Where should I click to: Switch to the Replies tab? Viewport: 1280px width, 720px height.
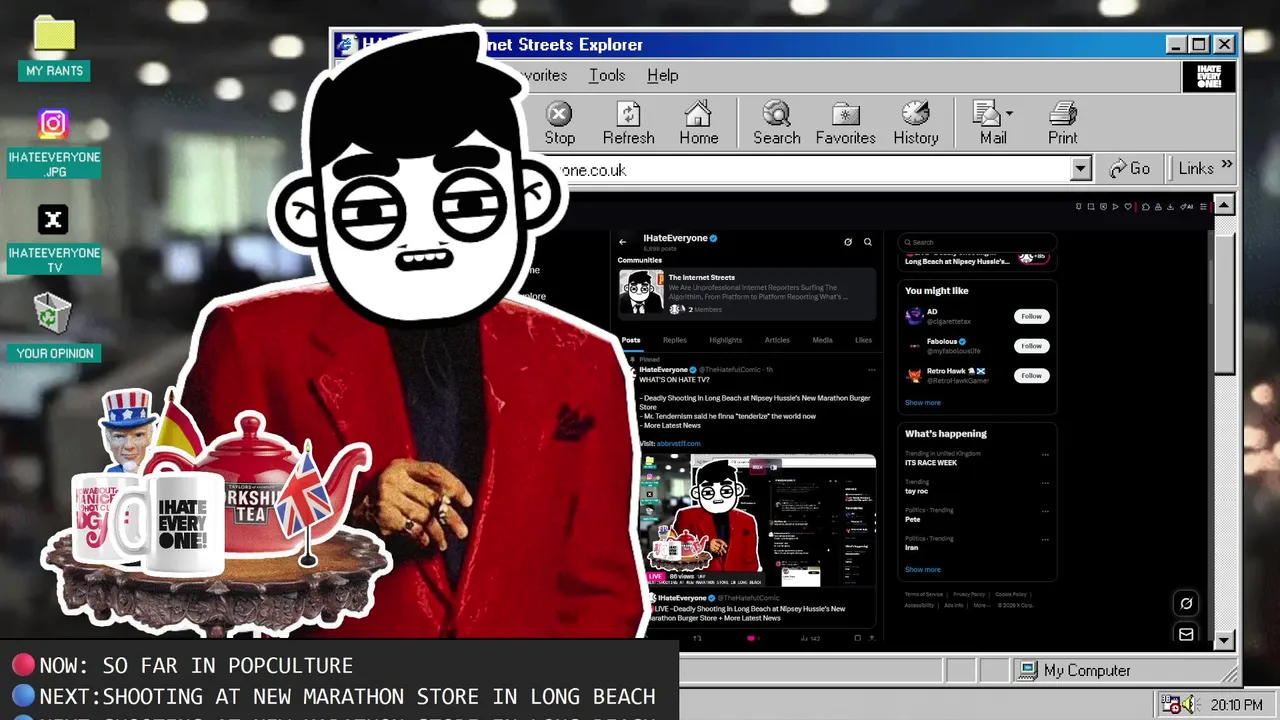[675, 340]
